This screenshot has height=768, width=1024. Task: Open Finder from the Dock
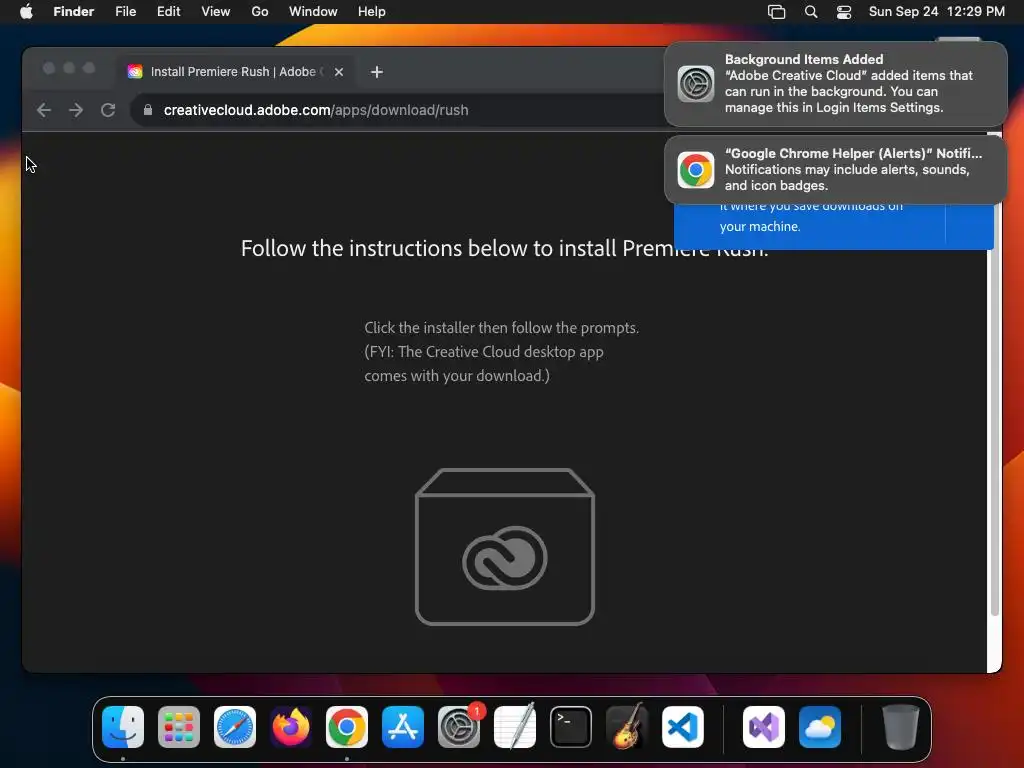coord(123,727)
